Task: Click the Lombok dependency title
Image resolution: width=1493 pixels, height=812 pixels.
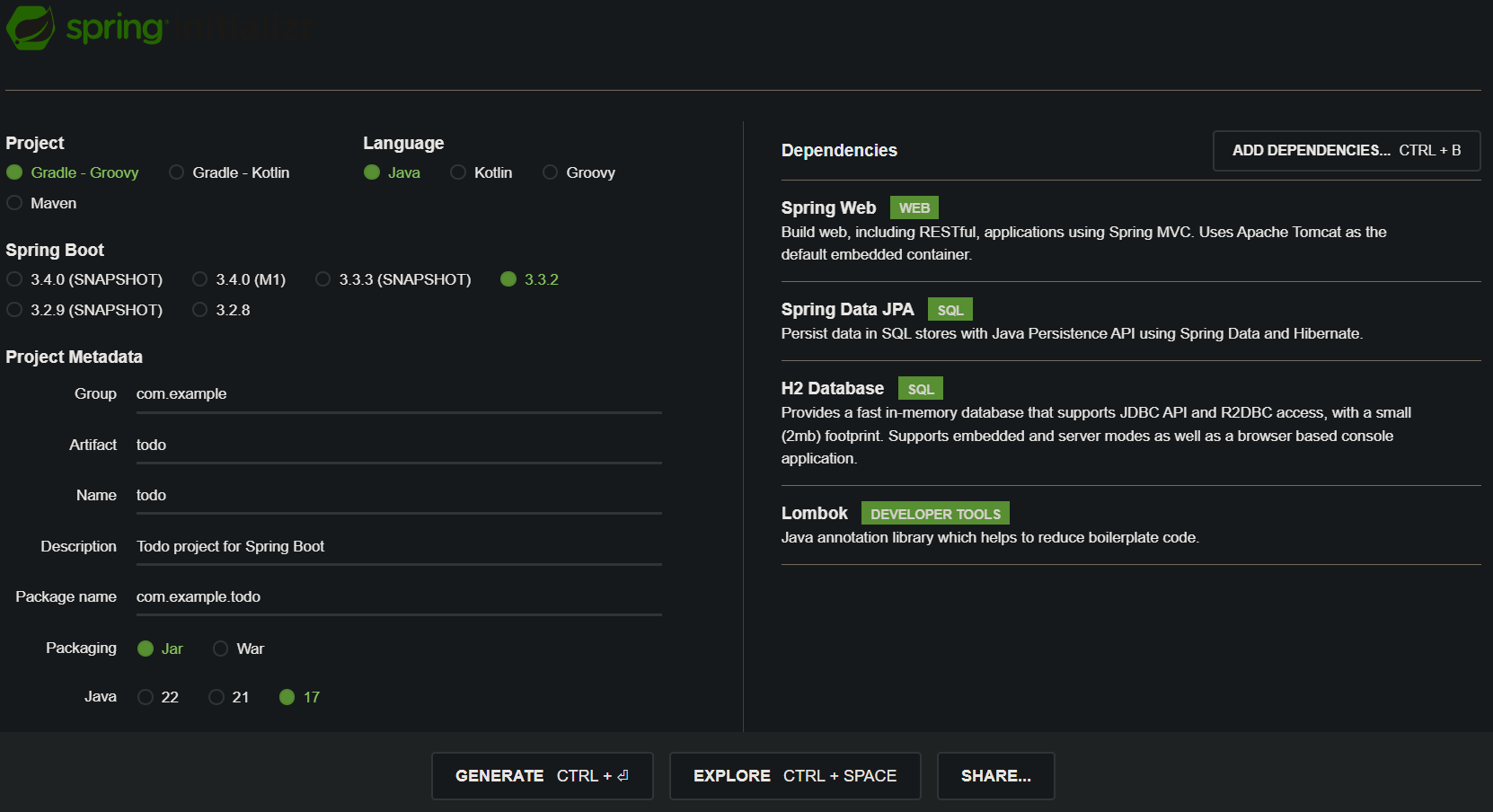Action: [x=815, y=513]
